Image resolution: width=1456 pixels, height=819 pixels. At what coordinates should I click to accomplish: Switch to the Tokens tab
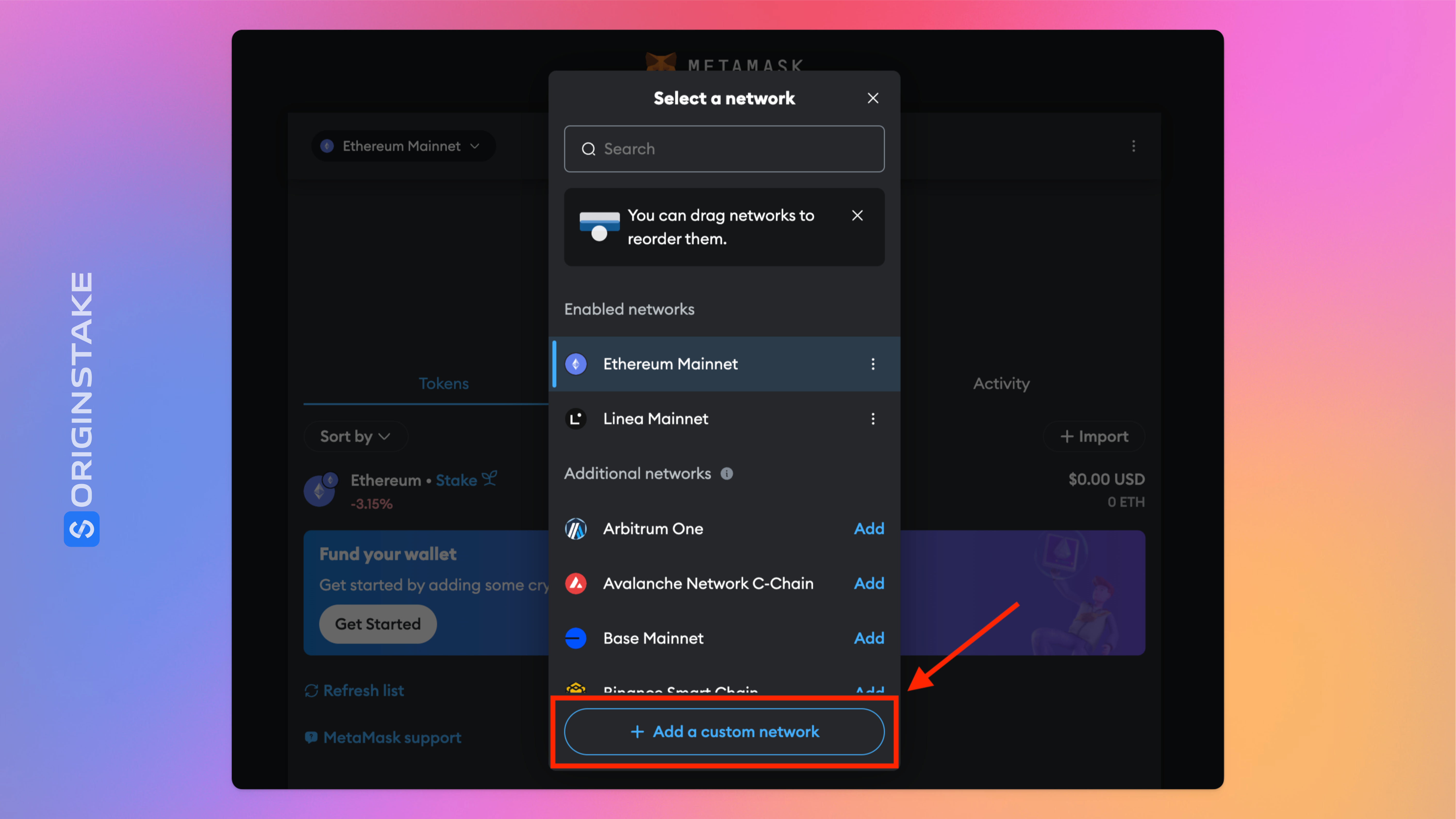pos(443,384)
